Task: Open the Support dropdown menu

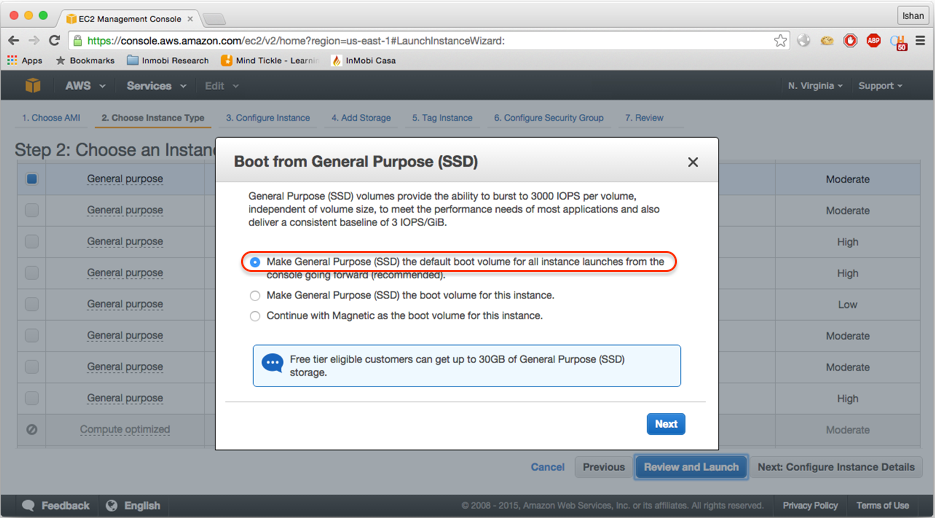Action: [880, 86]
